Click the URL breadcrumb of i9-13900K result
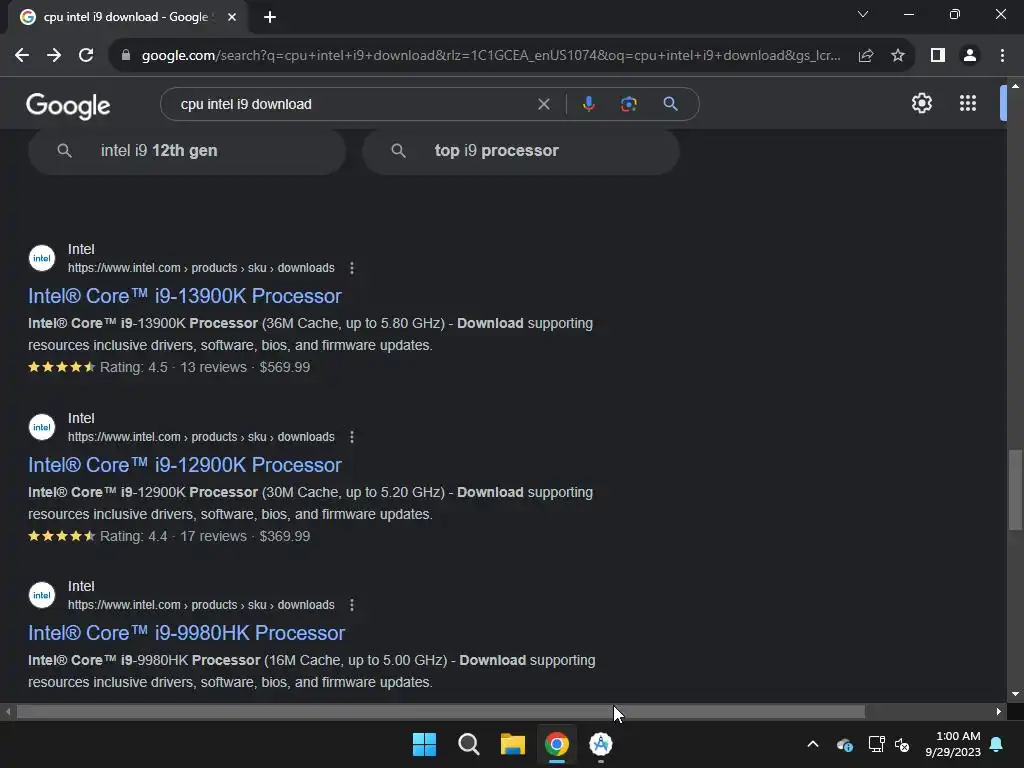This screenshot has height=768, width=1024. pos(201,268)
